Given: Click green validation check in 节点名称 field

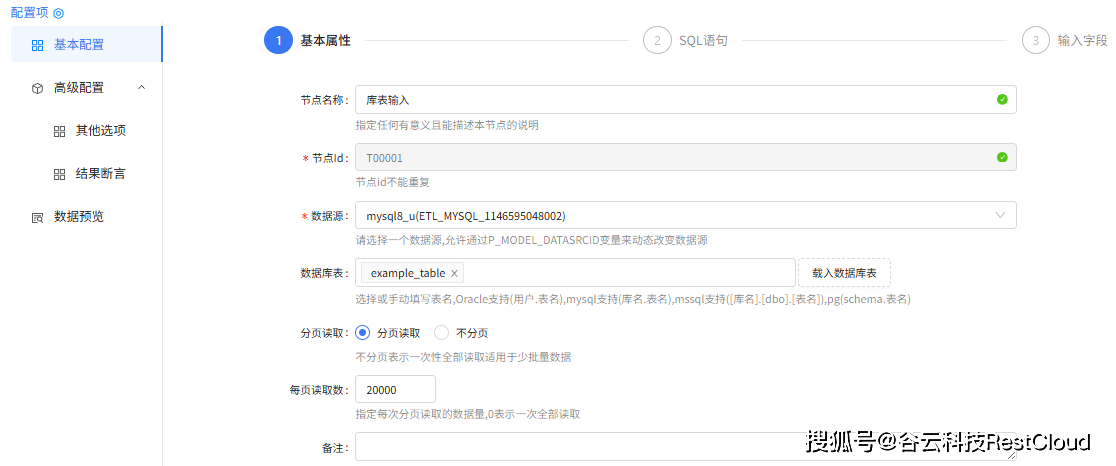Looking at the screenshot, I should click(1002, 100).
